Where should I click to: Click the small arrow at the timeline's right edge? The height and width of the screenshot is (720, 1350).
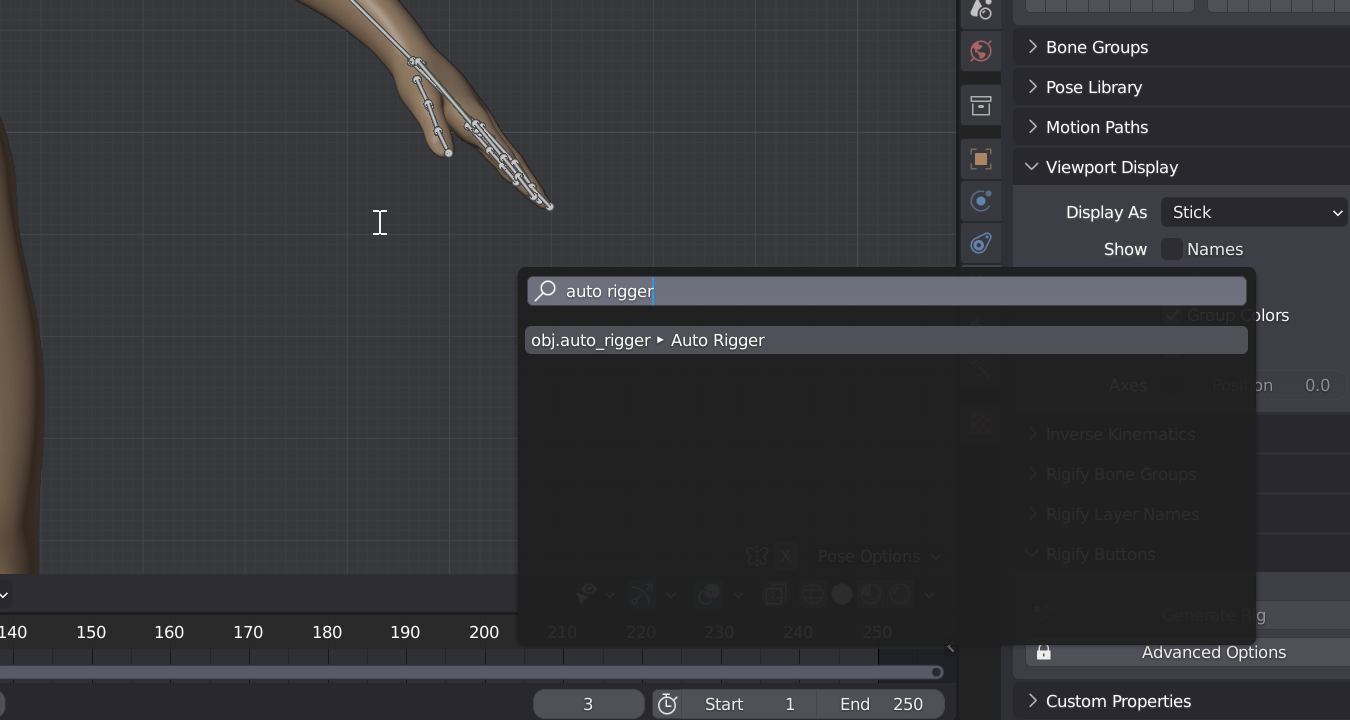coord(950,648)
